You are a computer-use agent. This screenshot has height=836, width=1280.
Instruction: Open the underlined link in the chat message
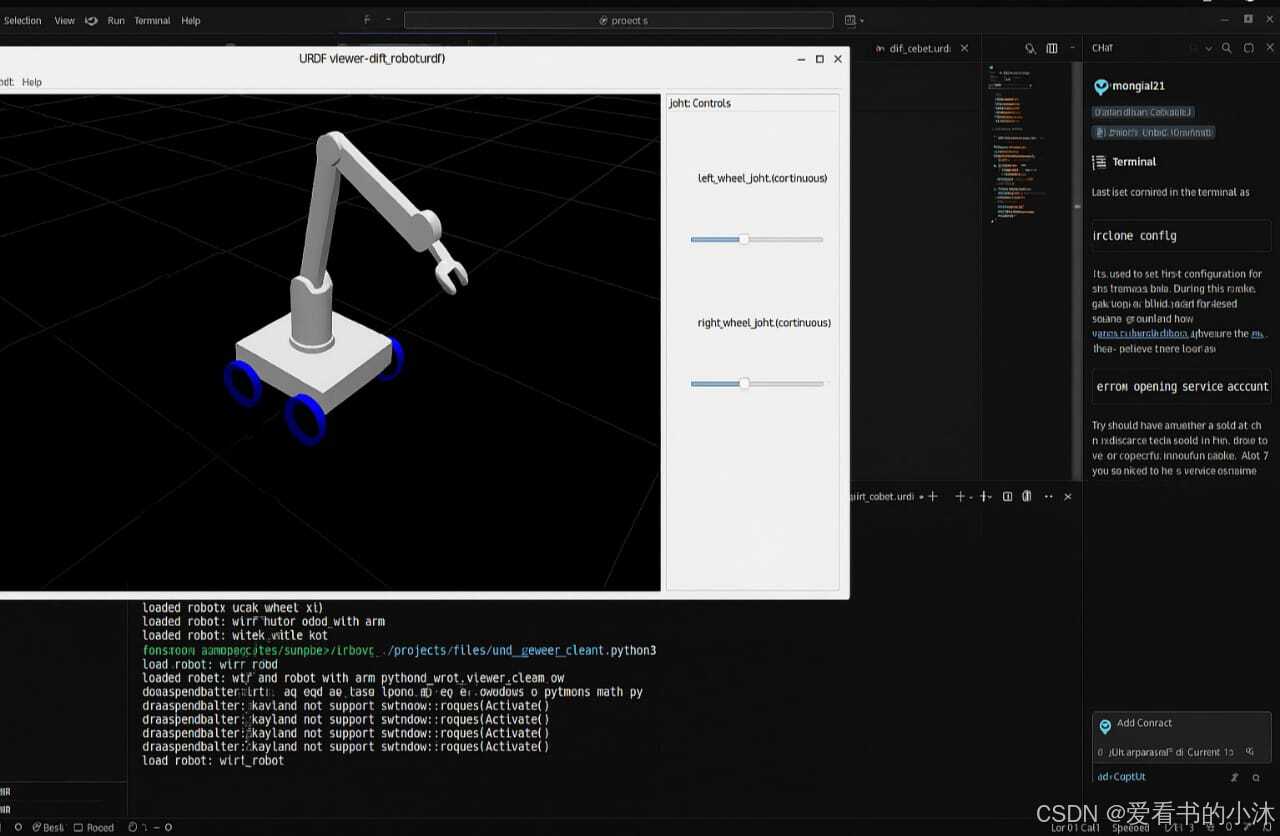click(1140, 334)
